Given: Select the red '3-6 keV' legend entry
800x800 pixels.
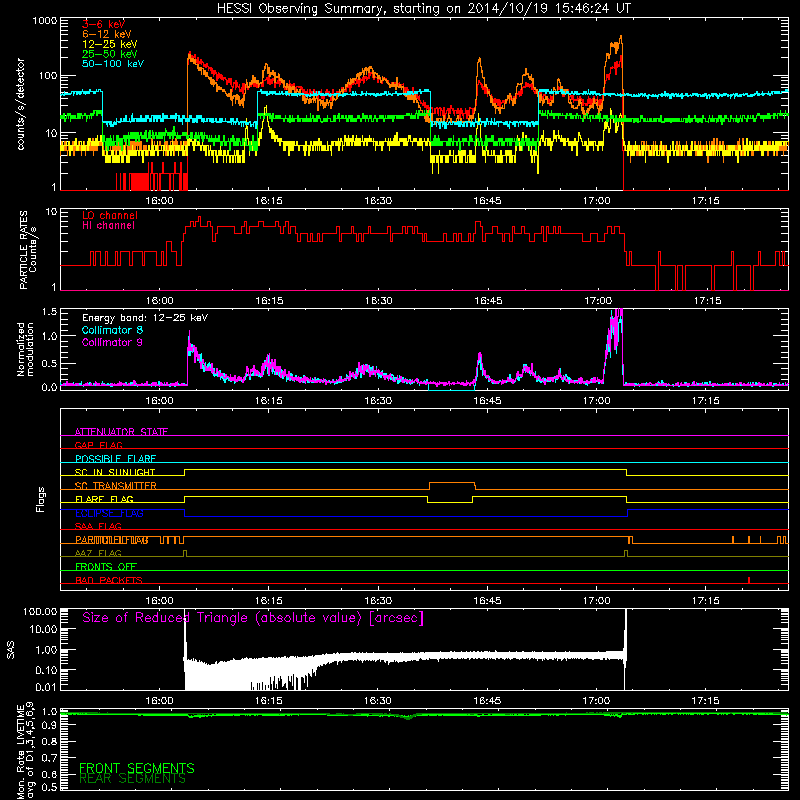Looking at the screenshot, I should pos(103,24).
